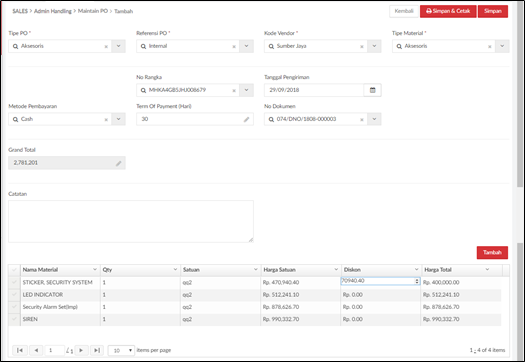Viewport: 525px width, 362px height.
Task: Tick the checkbox for STICKER, SECURITY SYSTEM row
Action: pyautogui.click(x=14, y=282)
